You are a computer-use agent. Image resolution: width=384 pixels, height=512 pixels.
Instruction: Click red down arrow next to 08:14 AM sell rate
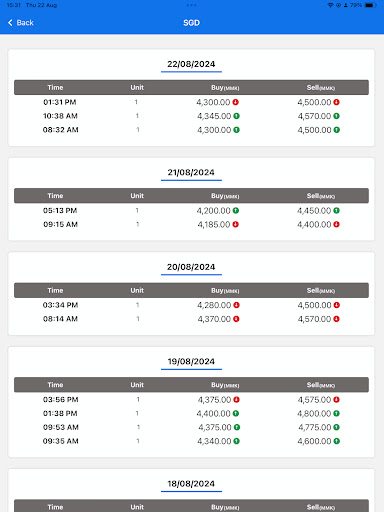point(336,319)
